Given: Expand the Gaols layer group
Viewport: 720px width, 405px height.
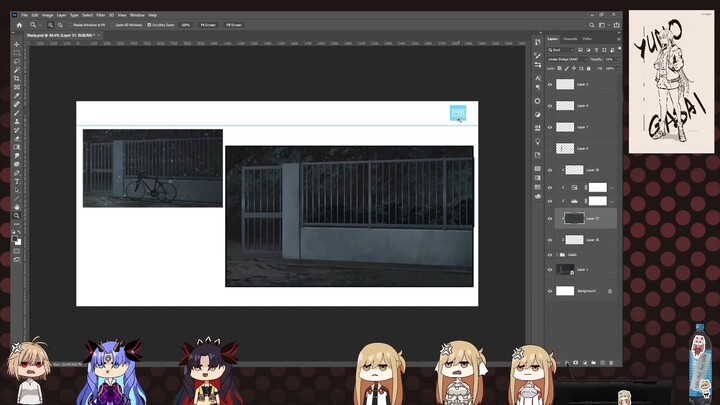Looking at the screenshot, I should 558,254.
